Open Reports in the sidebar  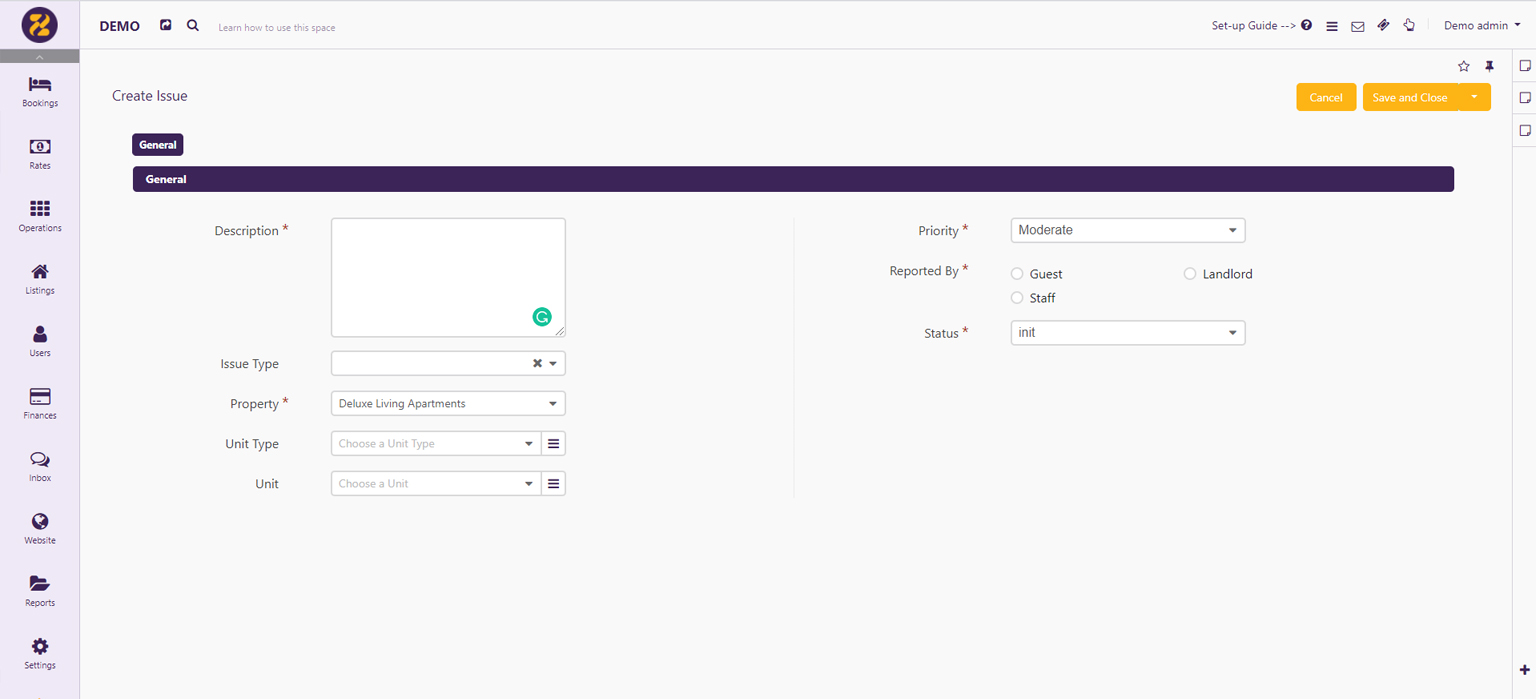[x=40, y=591]
